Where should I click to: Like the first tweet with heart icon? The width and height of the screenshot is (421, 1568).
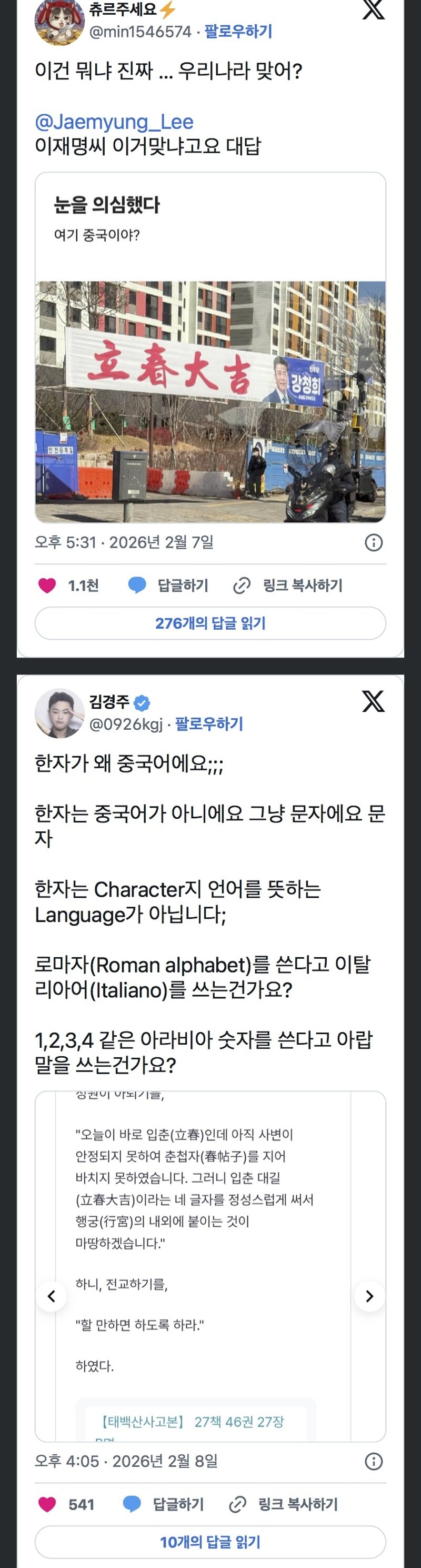pos(47,585)
